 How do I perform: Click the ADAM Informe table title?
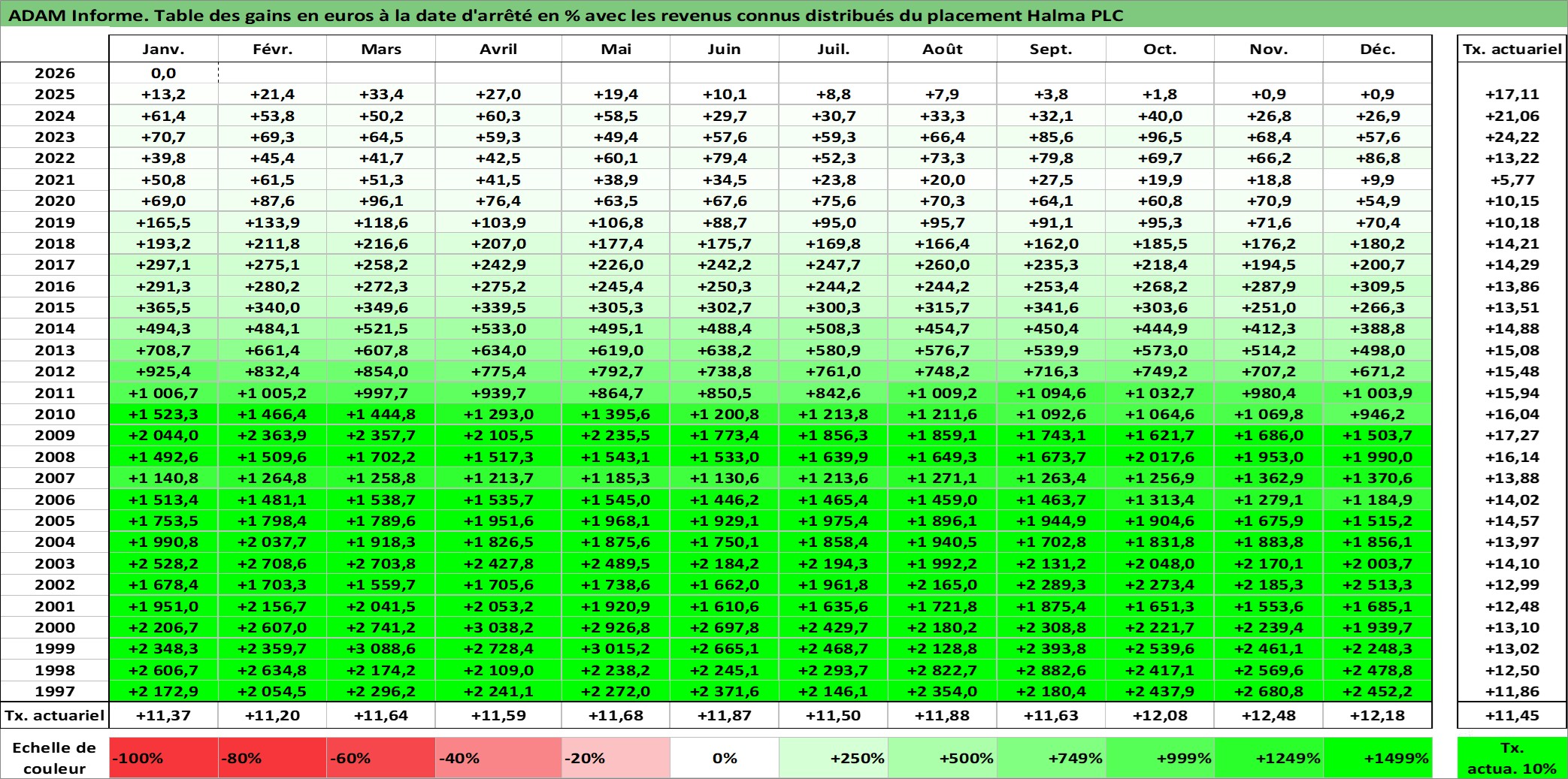566,15
